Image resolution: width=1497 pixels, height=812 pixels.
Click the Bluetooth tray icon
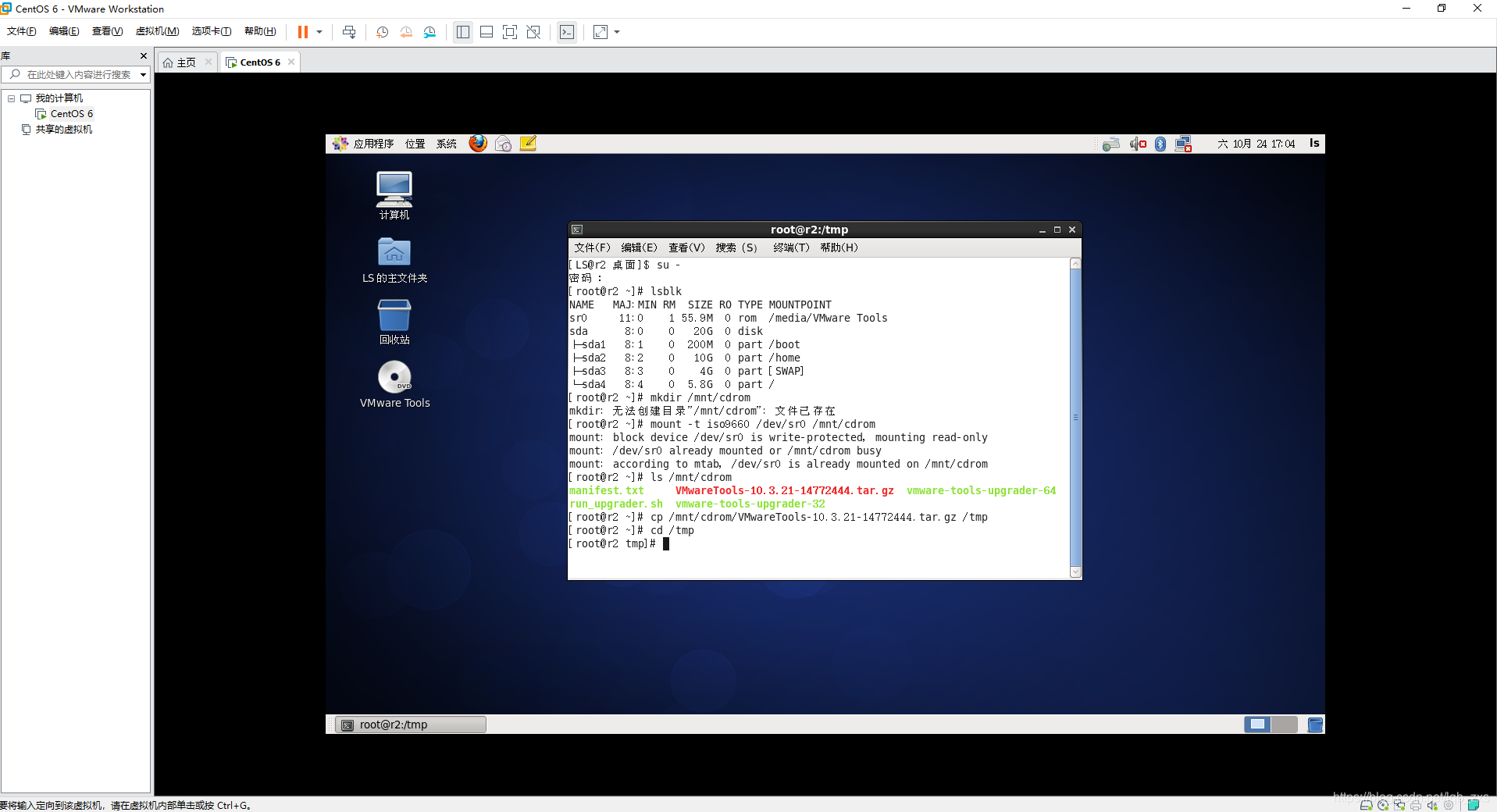click(x=1160, y=144)
